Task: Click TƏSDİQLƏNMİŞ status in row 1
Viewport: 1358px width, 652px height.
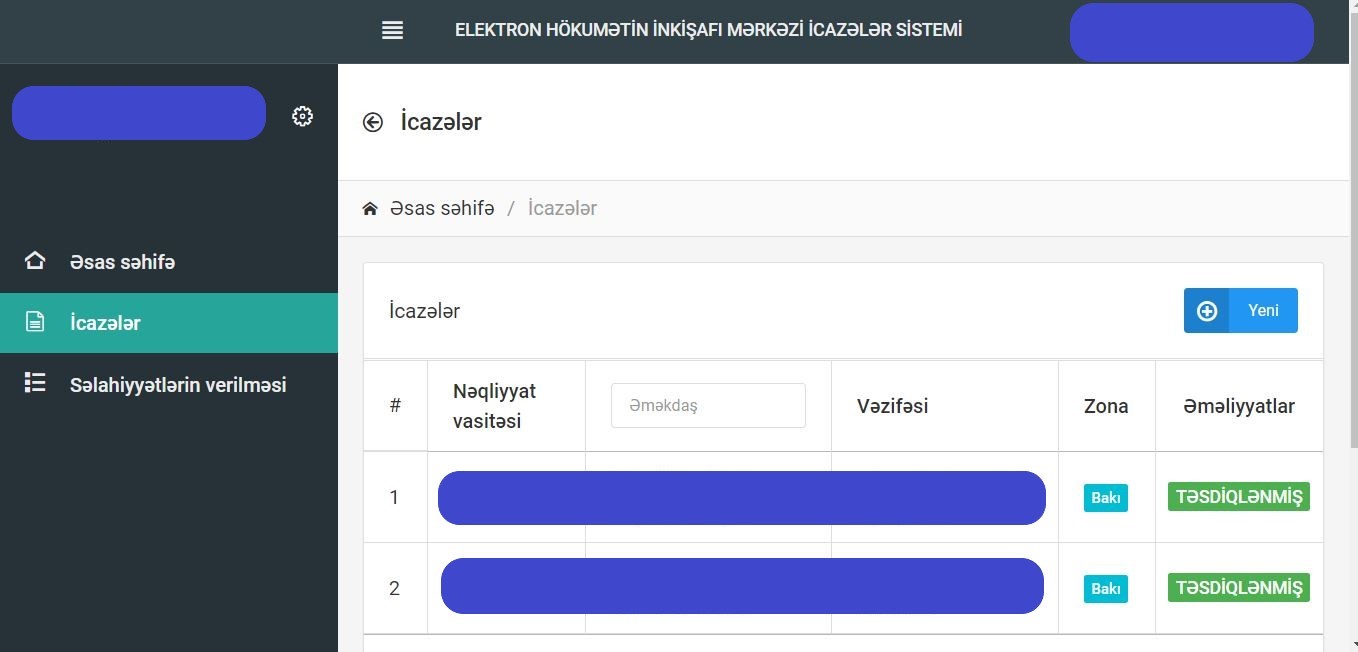Action: tap(1238, 497)
